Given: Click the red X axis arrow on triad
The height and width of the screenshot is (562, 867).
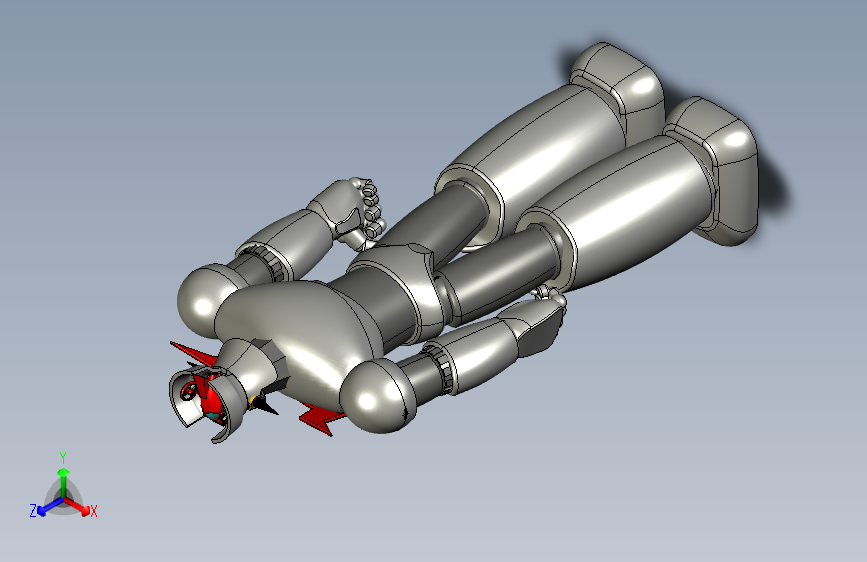Looking at the screenshot, I should pyautogui.click(x=78, y=506).
